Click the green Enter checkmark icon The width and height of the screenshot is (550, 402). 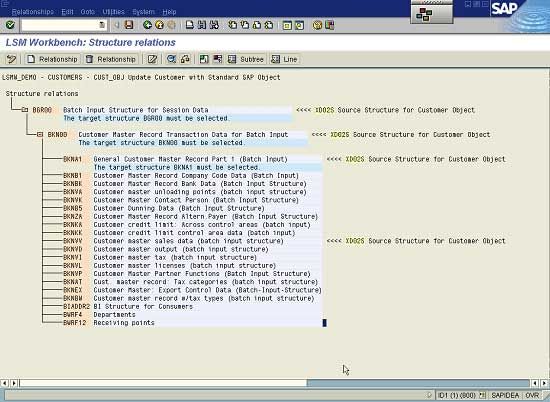10,25
